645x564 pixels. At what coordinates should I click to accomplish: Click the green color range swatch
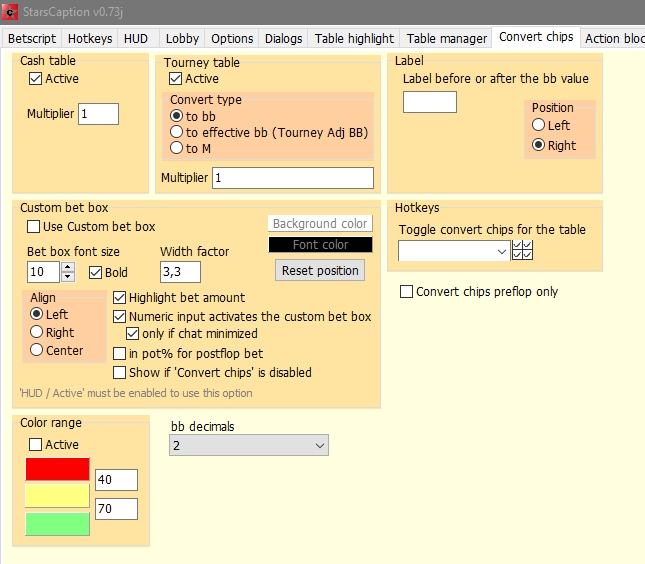tap(58, 524)
